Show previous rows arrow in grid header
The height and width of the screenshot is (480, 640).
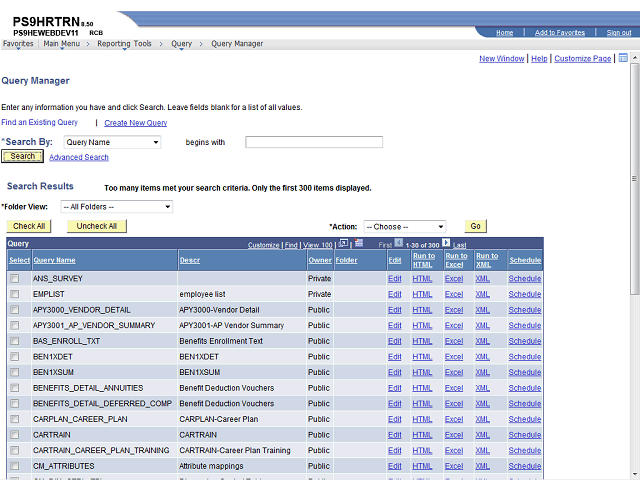coord(399,243)
